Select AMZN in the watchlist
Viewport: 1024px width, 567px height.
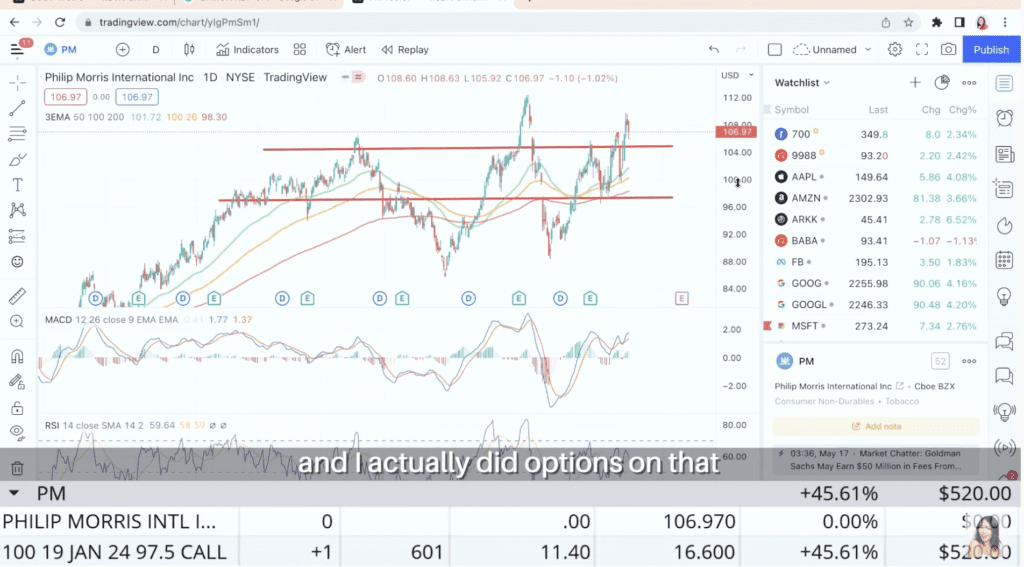tap(875, 199)
